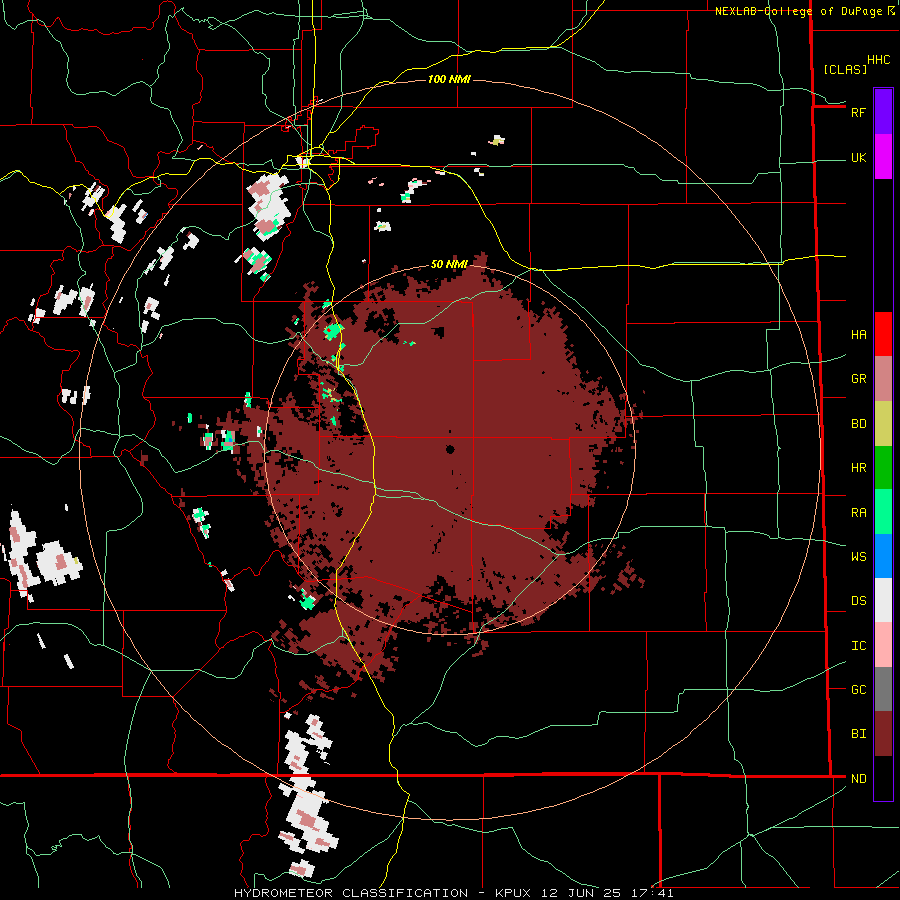Image resolution: width=900 pixels, height=900 pixels.
Task: Click the 'UK' legend label
Action: [x=858, y=157]
